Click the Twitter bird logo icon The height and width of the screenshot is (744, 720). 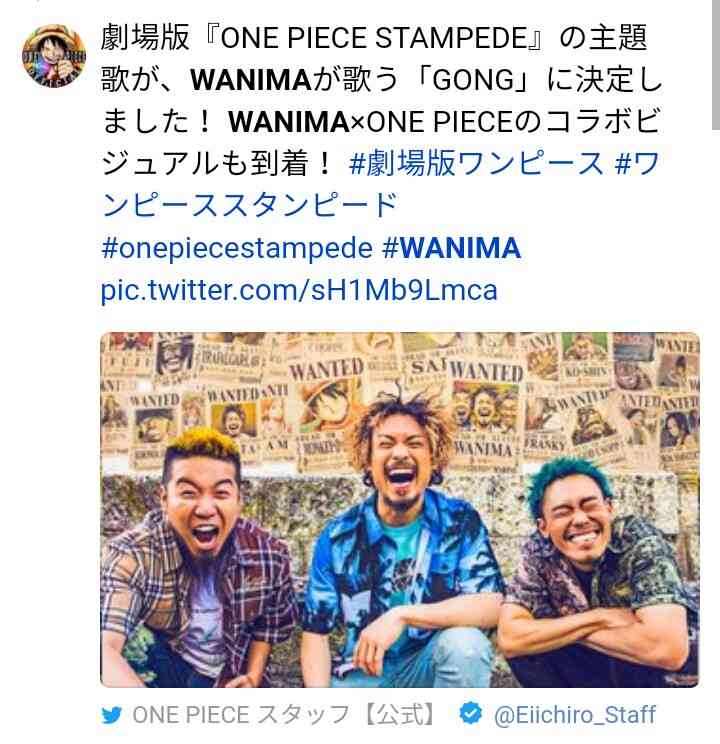pos(112,715)
